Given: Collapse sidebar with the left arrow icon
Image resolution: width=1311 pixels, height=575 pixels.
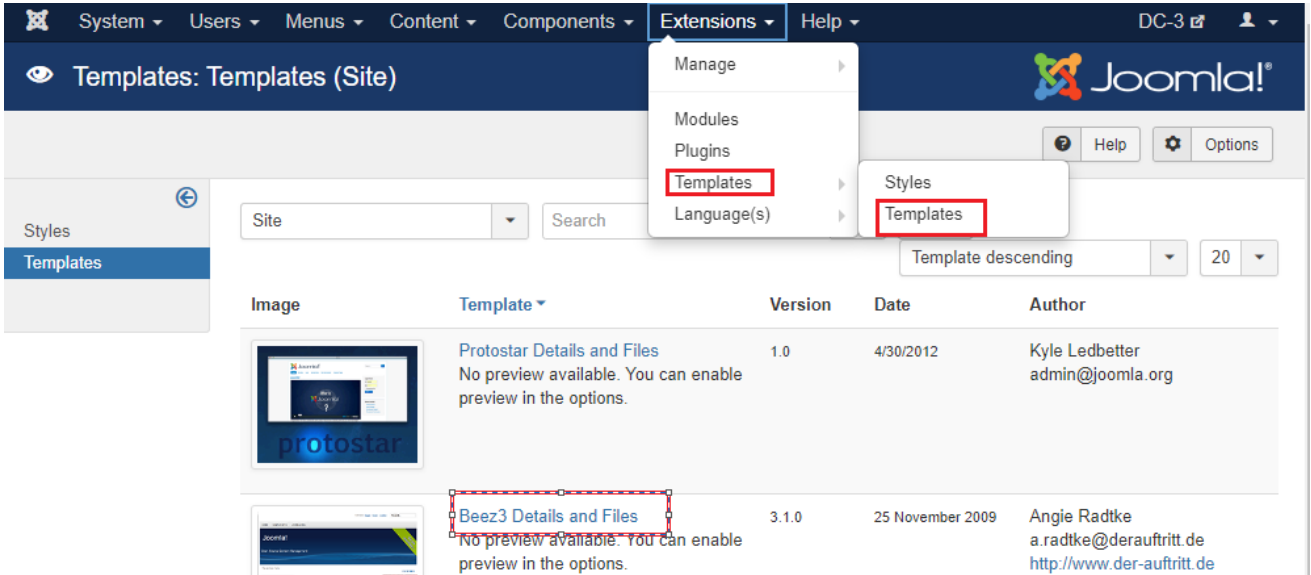Looking at the screenshot, I should [x=186, y=198].
